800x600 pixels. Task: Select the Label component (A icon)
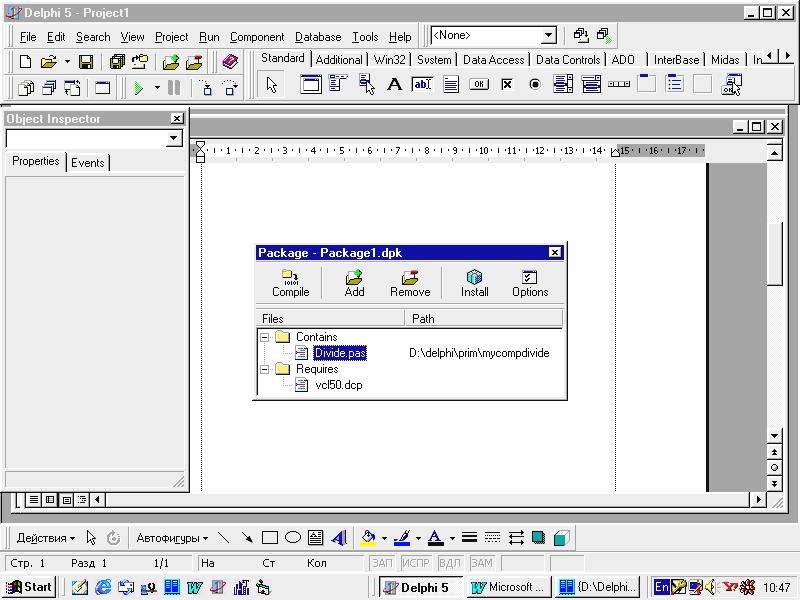pyautogui.click(x=394, y=84)
